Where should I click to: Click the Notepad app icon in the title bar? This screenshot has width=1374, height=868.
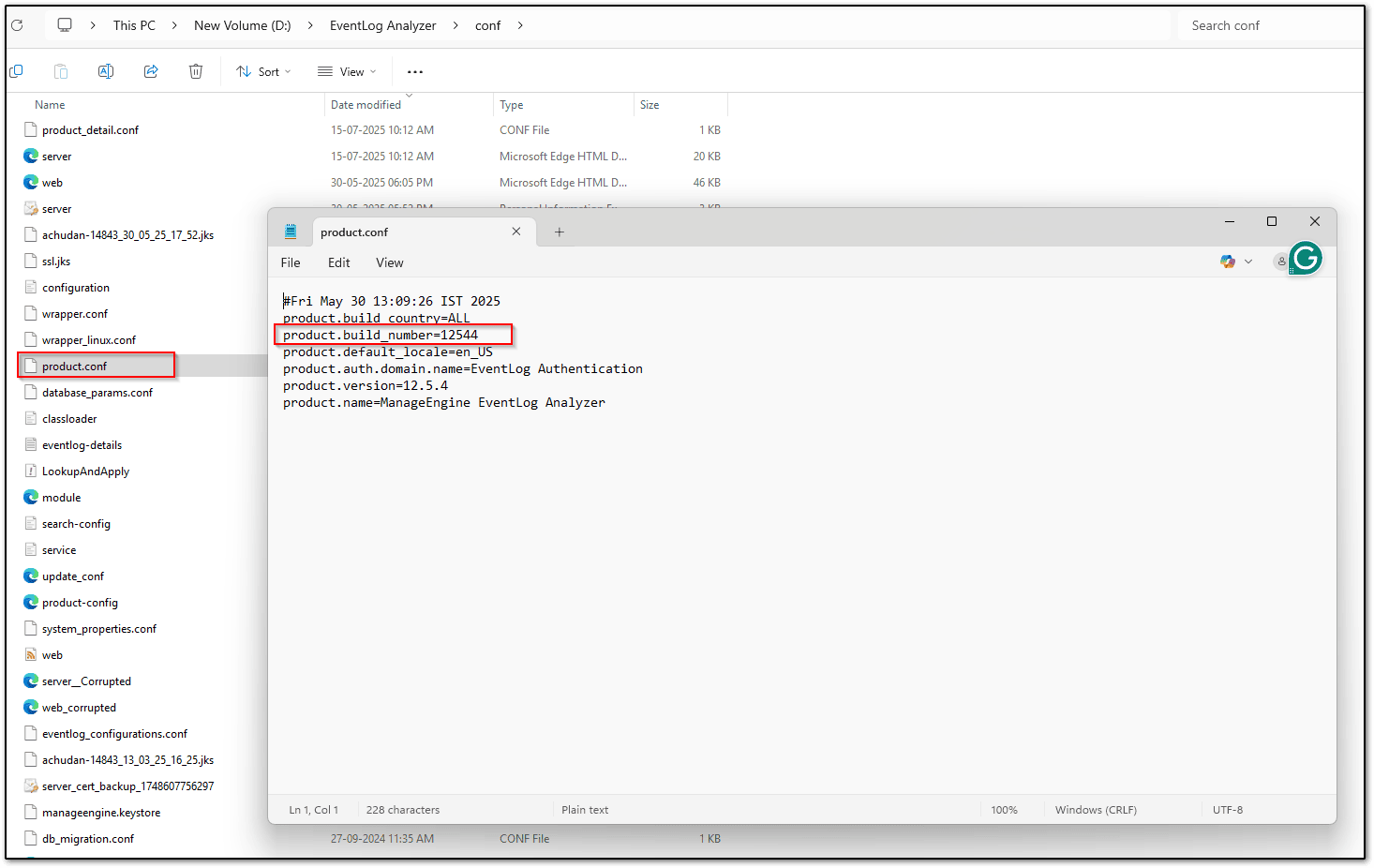[291, 232]
